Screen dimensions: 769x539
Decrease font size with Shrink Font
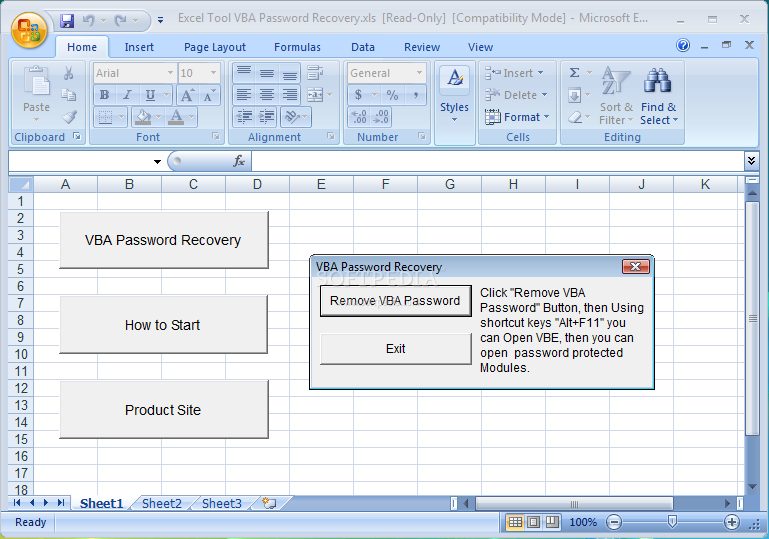(x=209, y=95)
